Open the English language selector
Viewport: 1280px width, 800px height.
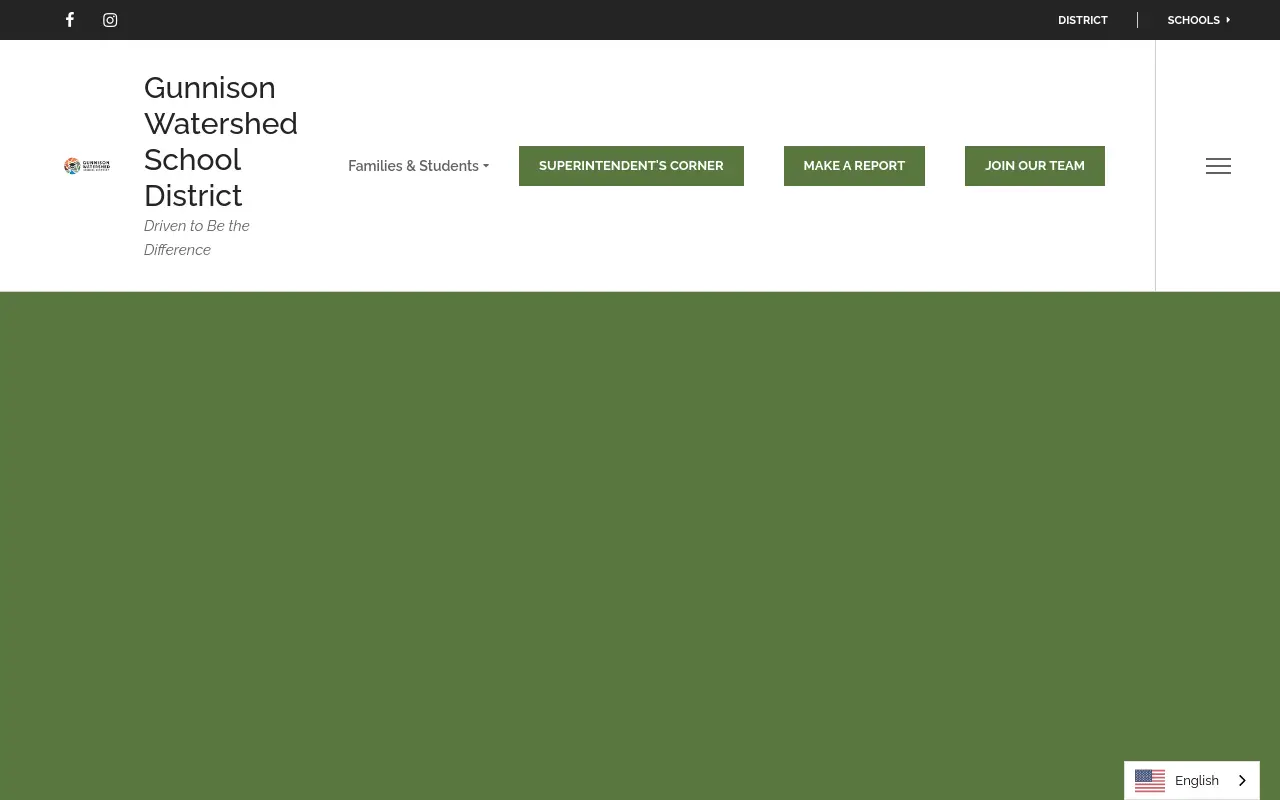tap(1192, 781)
